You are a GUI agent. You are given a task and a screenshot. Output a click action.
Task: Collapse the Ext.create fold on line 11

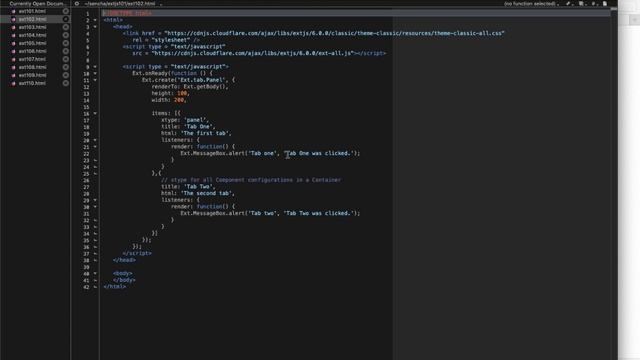pyautogui.click(x=95, y=80)
